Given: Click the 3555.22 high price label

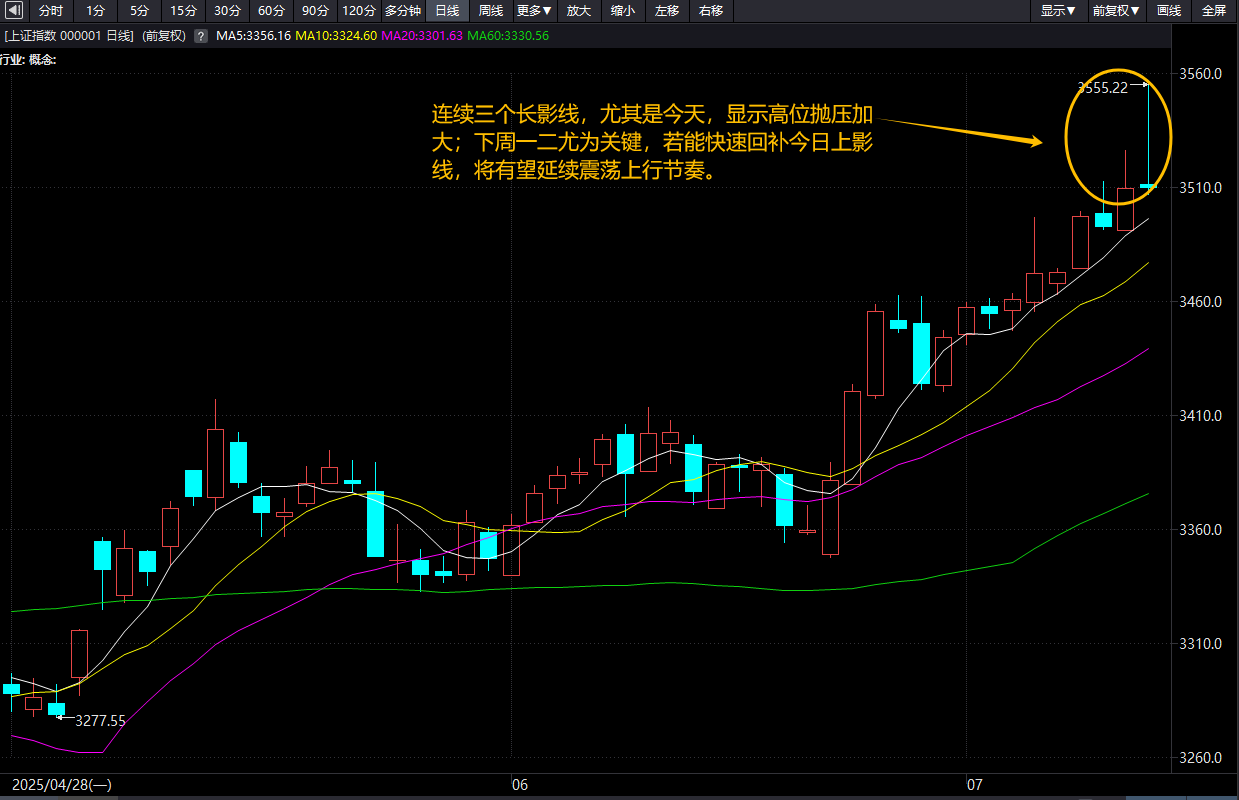Looking at the screenshot, I should 1102,87.
